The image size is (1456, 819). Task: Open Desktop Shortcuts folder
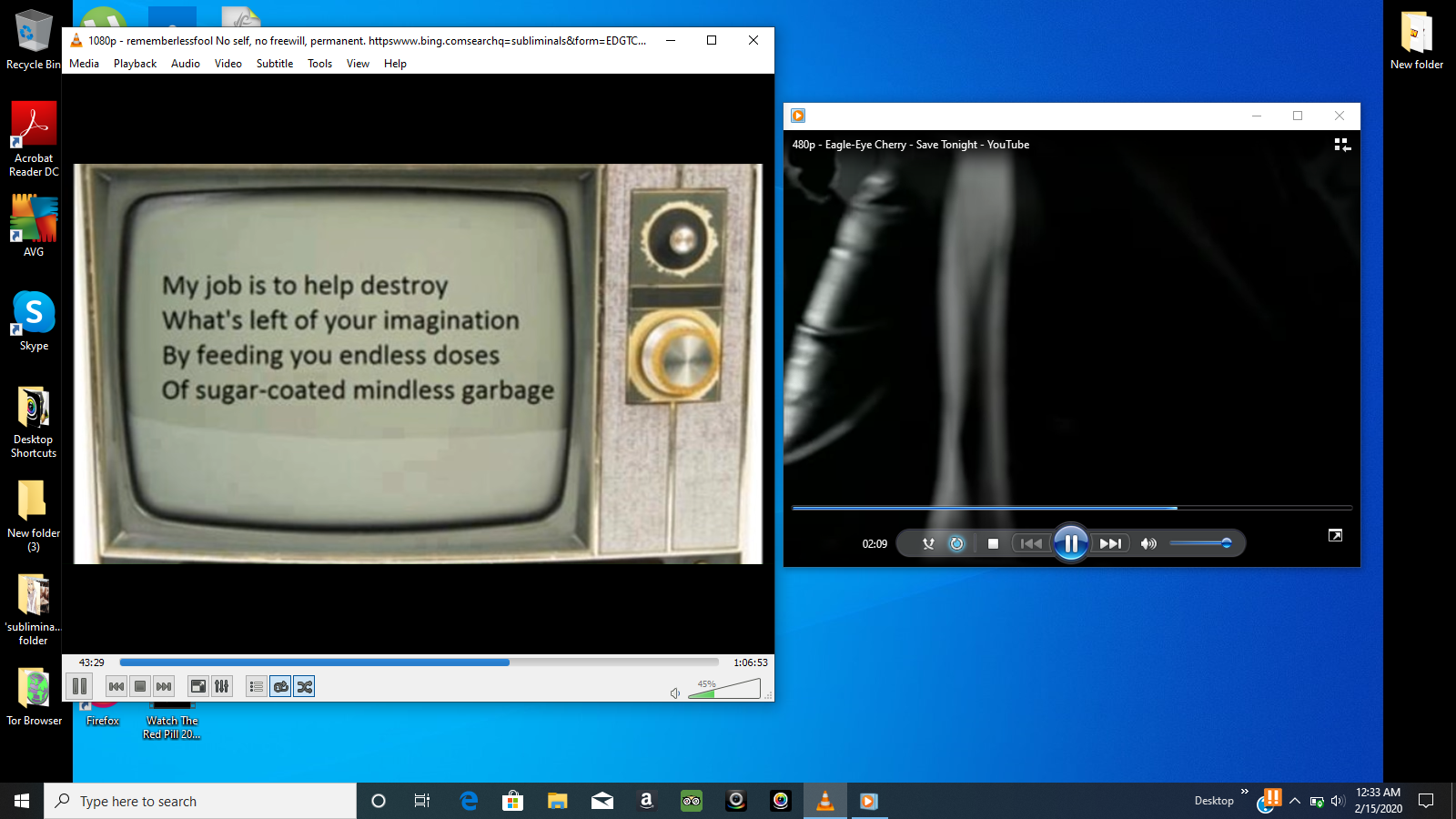coord(34,422)
